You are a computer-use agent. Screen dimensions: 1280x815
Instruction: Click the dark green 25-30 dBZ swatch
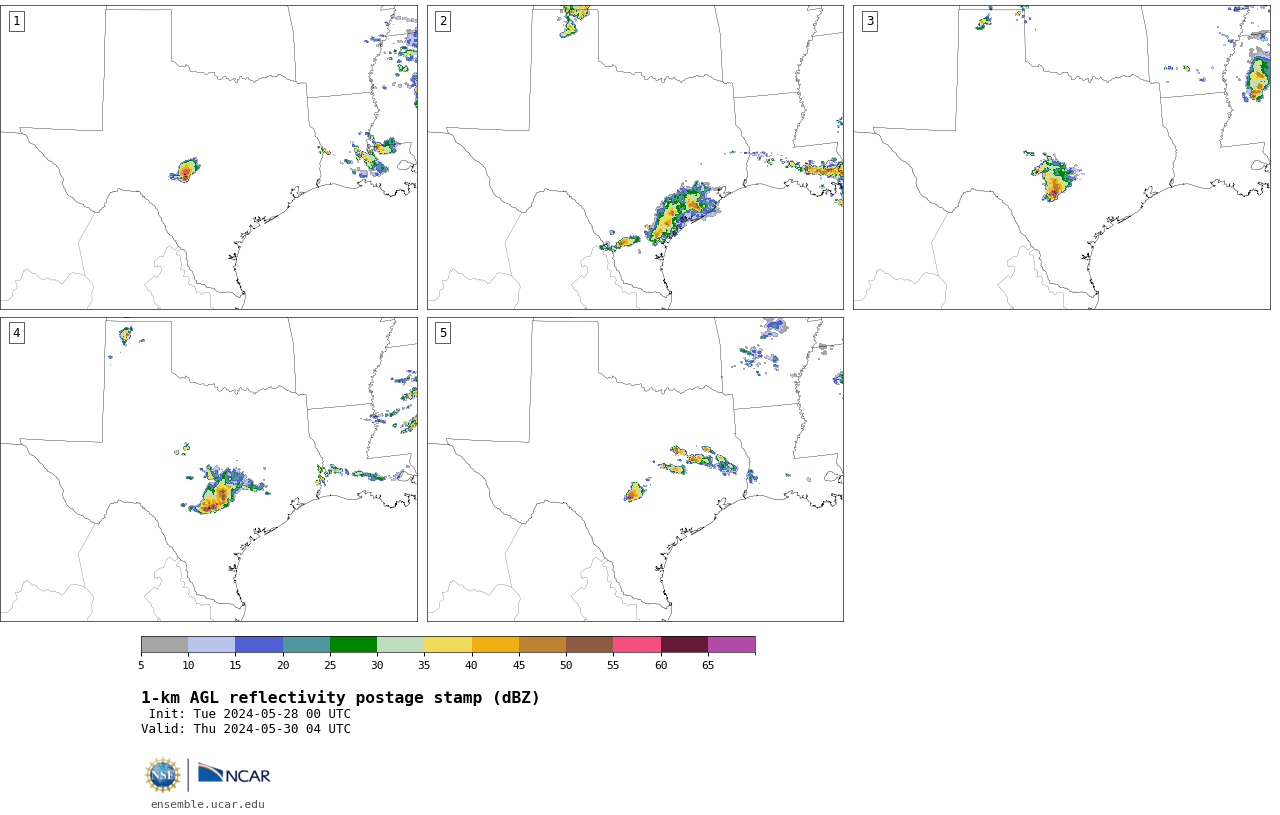(x=353, y=645)
